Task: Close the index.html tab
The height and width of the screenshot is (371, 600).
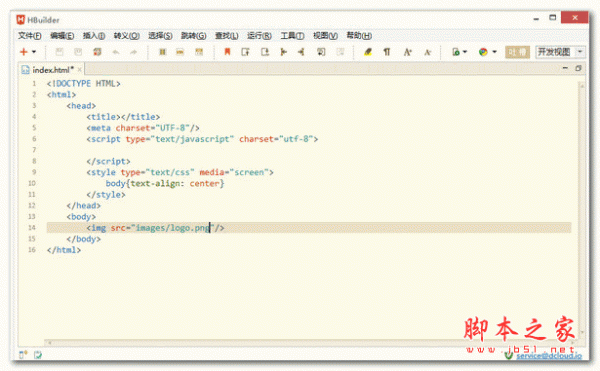Action: pos(80,70)
